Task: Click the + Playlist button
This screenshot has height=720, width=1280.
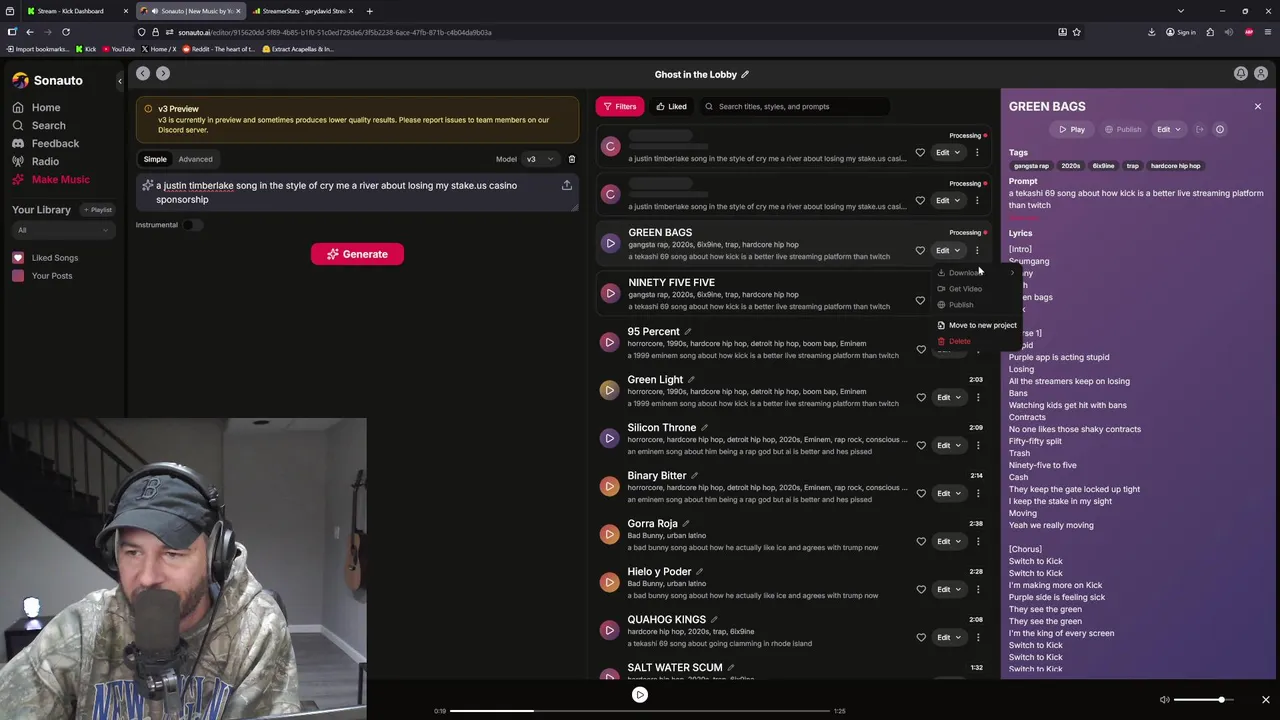Action: tap(98, 210)
